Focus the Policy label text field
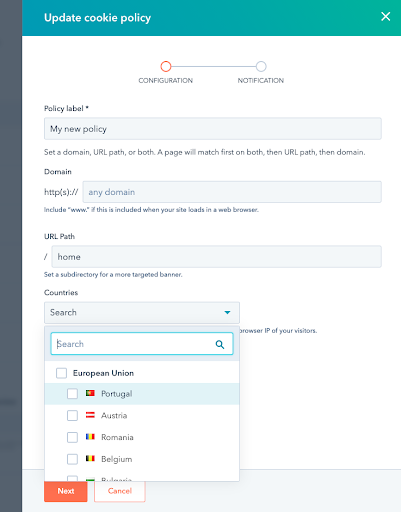This screenshot has width=401, height=512. pyautogui.click(x=213, y=129)
